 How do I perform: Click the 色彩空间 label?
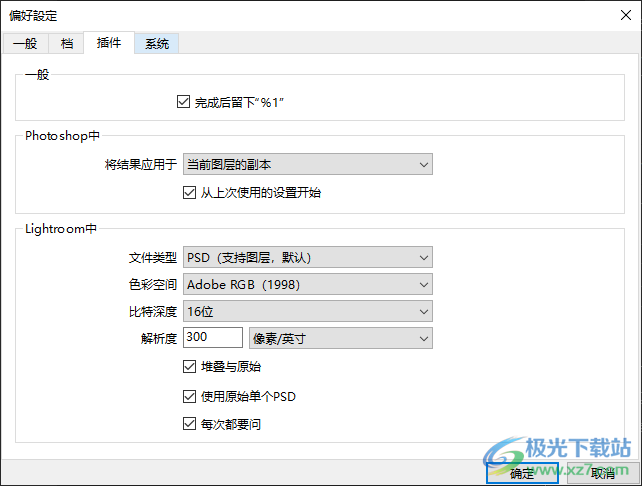(153, 285)
